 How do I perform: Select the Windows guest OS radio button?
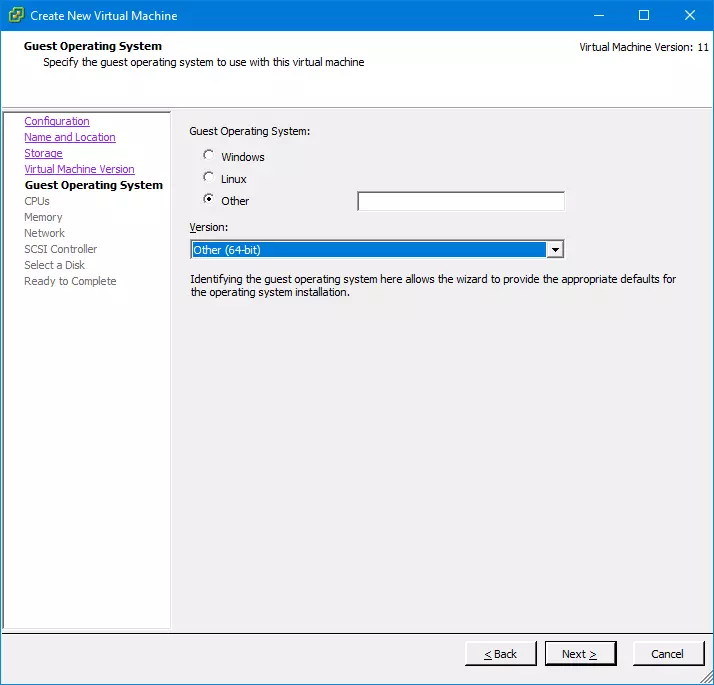208,156
